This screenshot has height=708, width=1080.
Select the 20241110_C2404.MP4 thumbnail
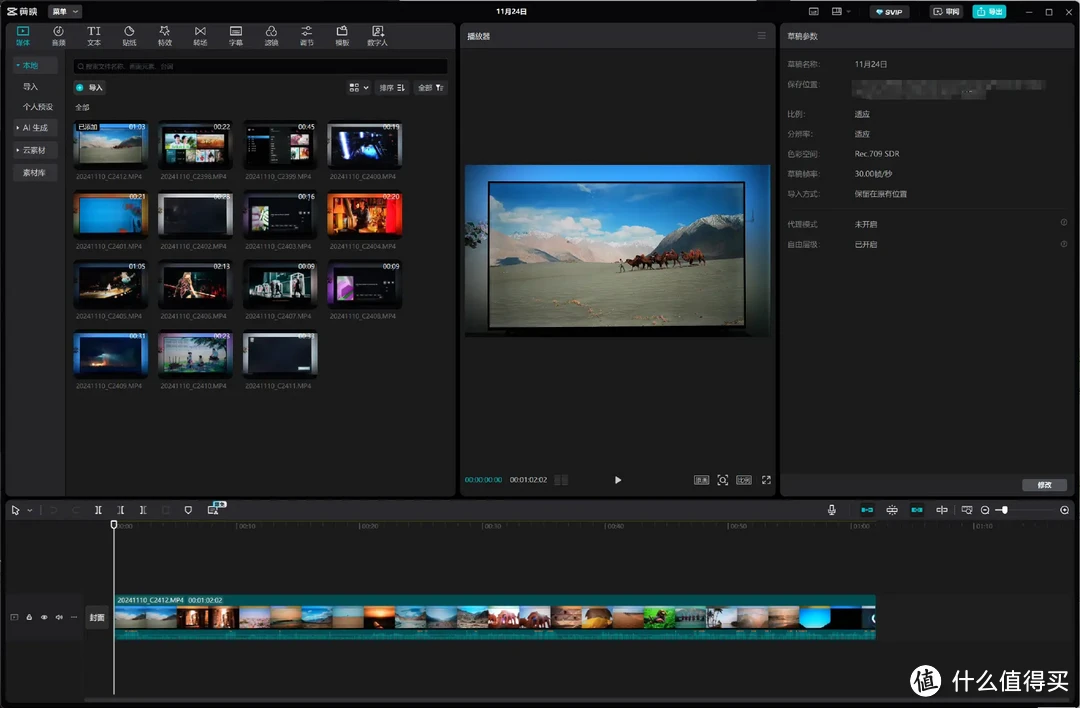coord(364,214)
